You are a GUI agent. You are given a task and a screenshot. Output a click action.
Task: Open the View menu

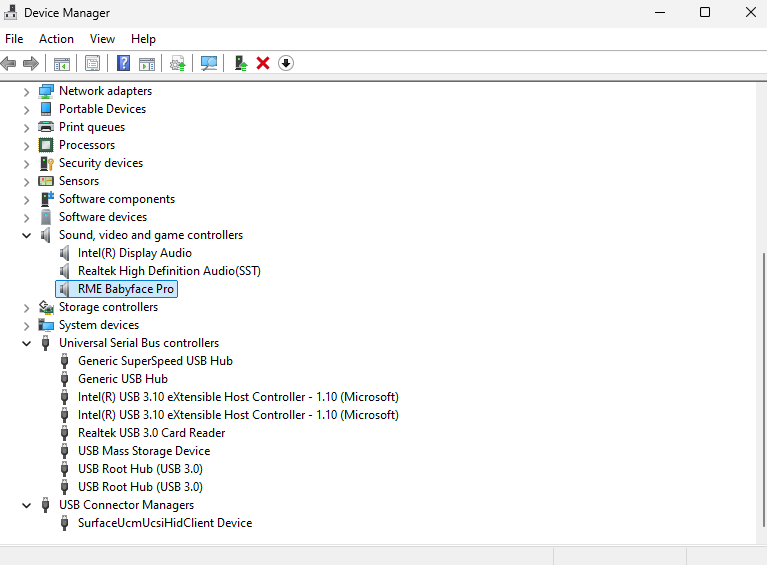tap(102, 39)
